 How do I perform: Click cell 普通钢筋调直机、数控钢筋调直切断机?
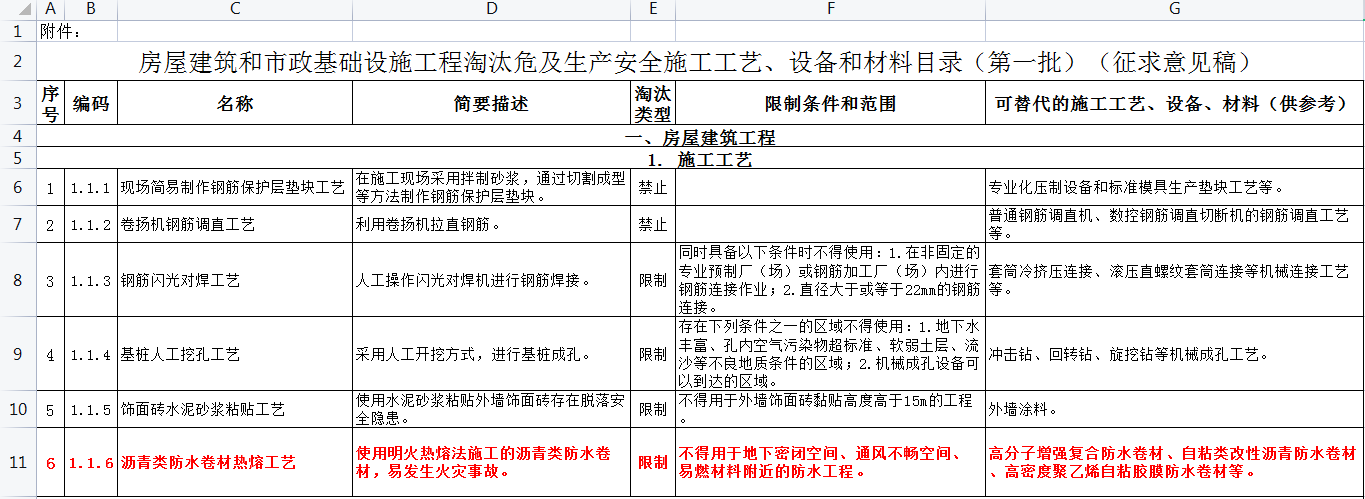click(1175, 224)
